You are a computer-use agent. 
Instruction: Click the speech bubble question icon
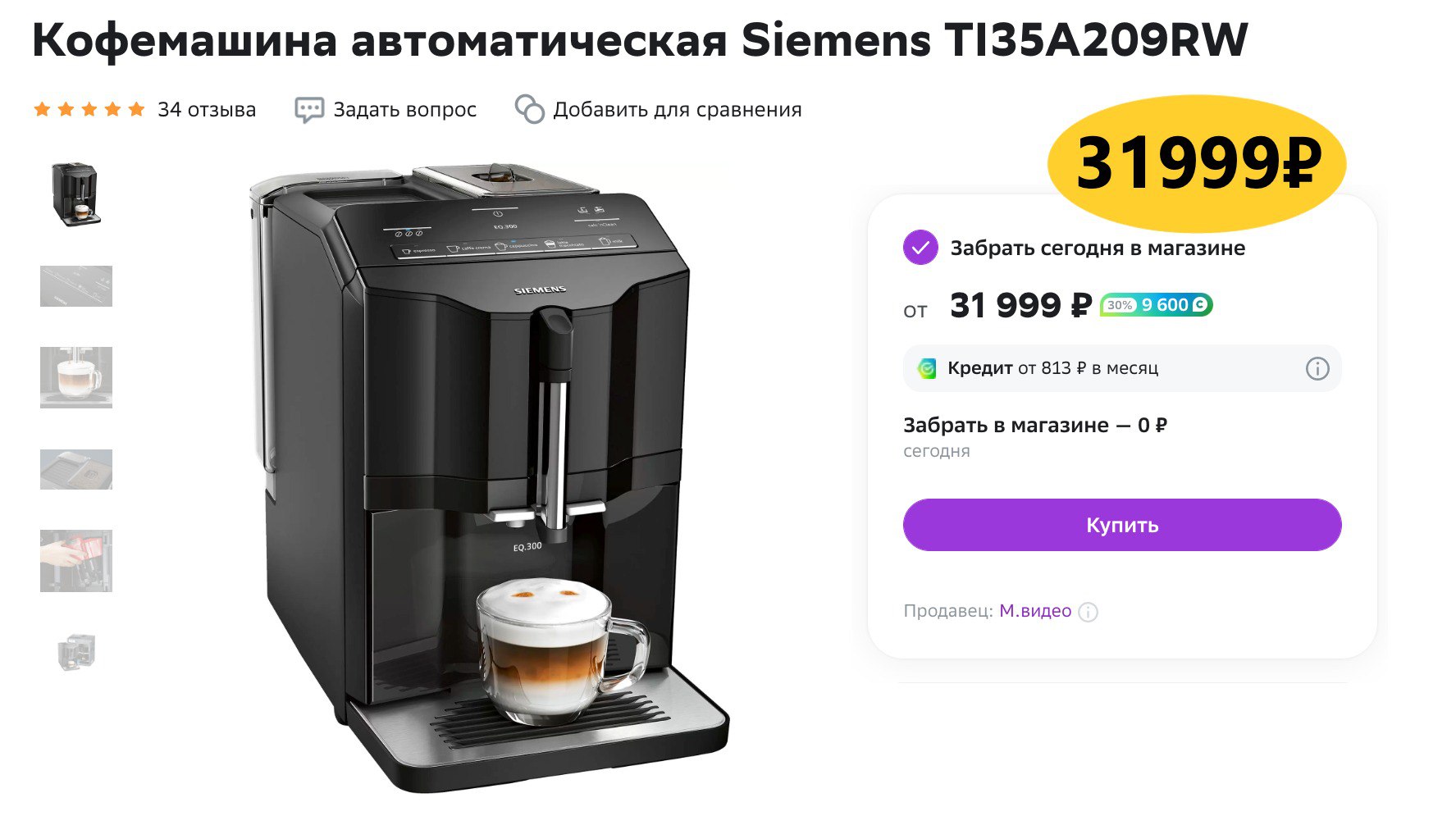point(309,110)
